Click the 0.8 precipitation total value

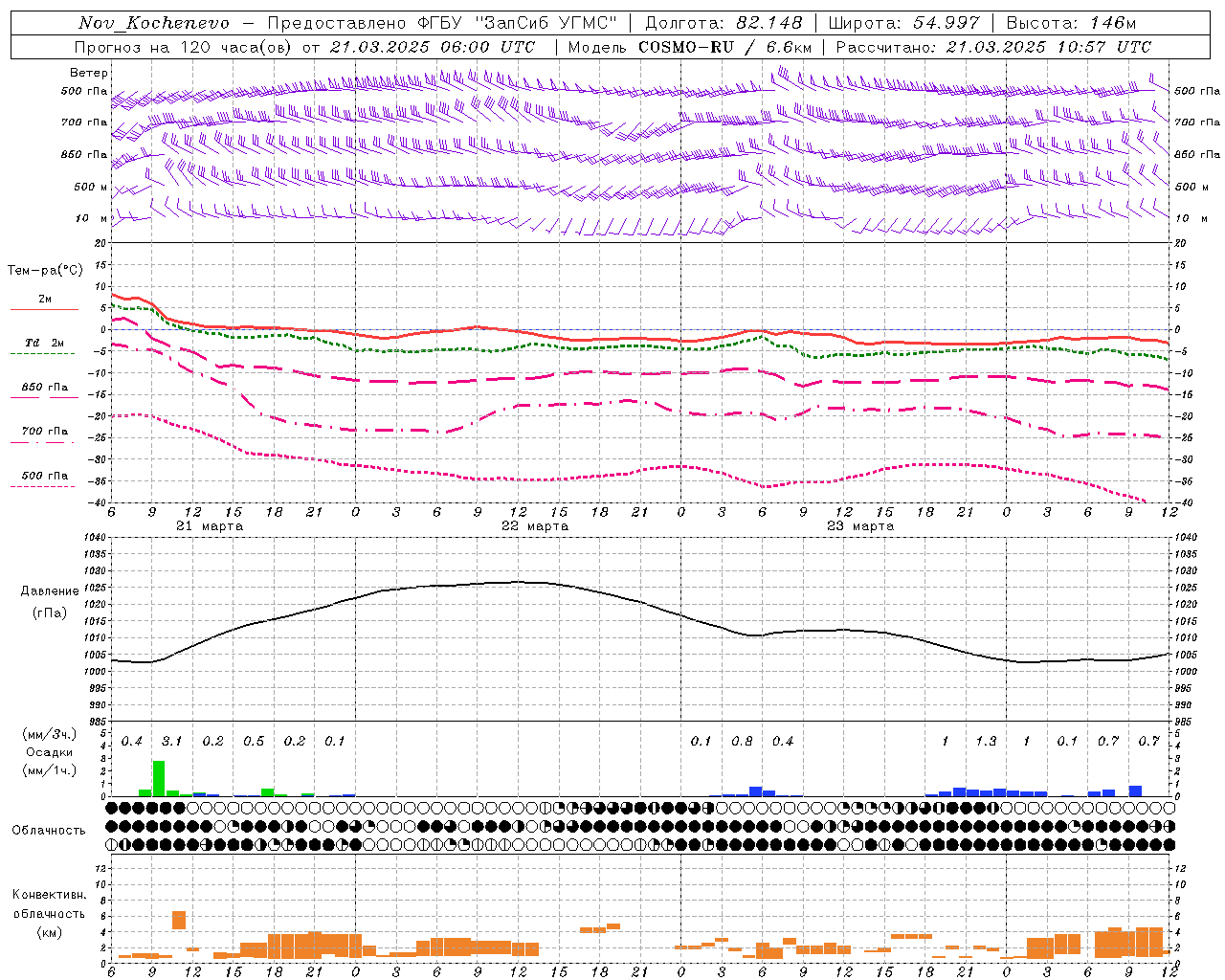coord(742,742)
